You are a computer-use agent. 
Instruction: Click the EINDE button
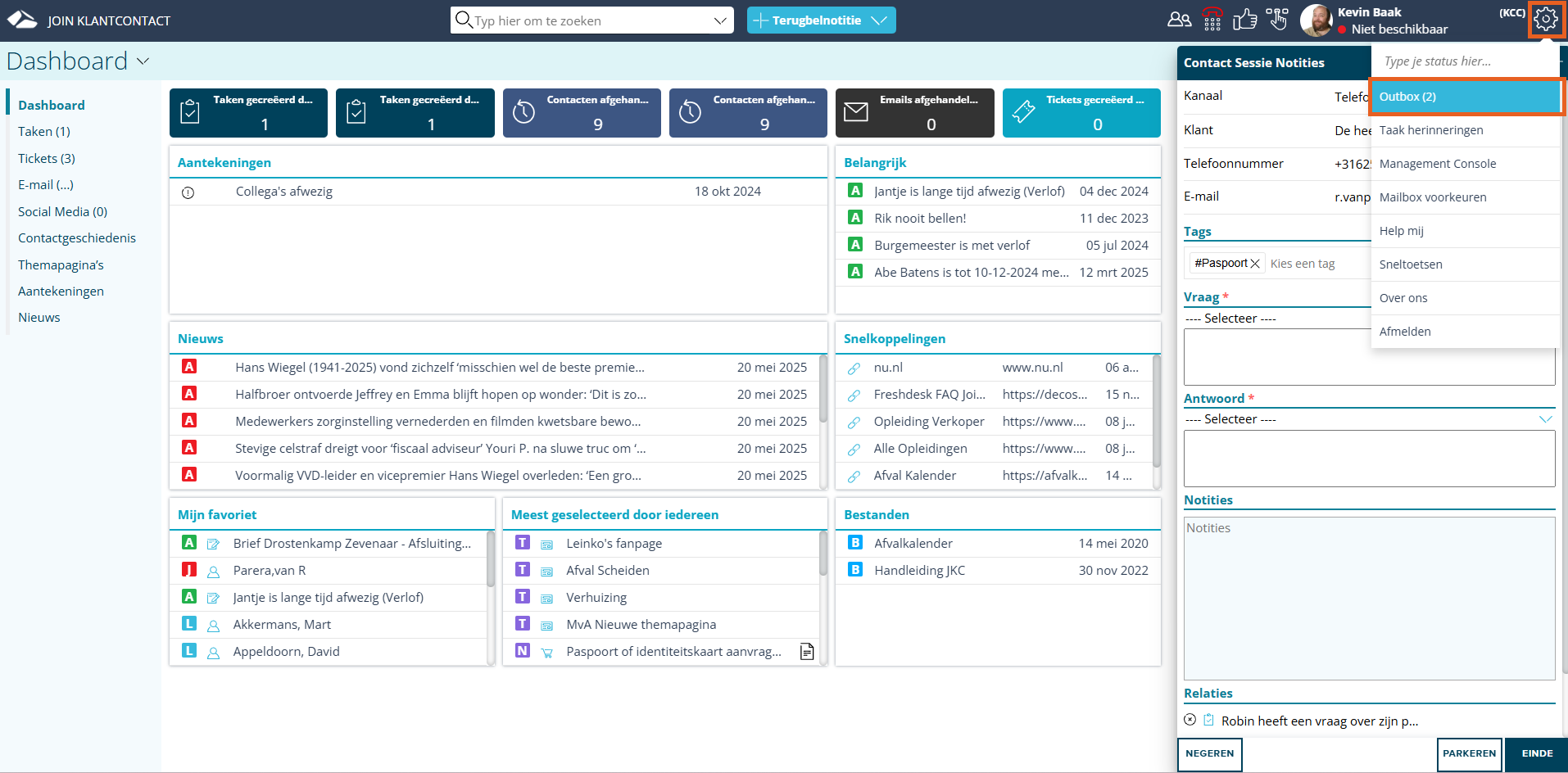[x=1537, y=754]
